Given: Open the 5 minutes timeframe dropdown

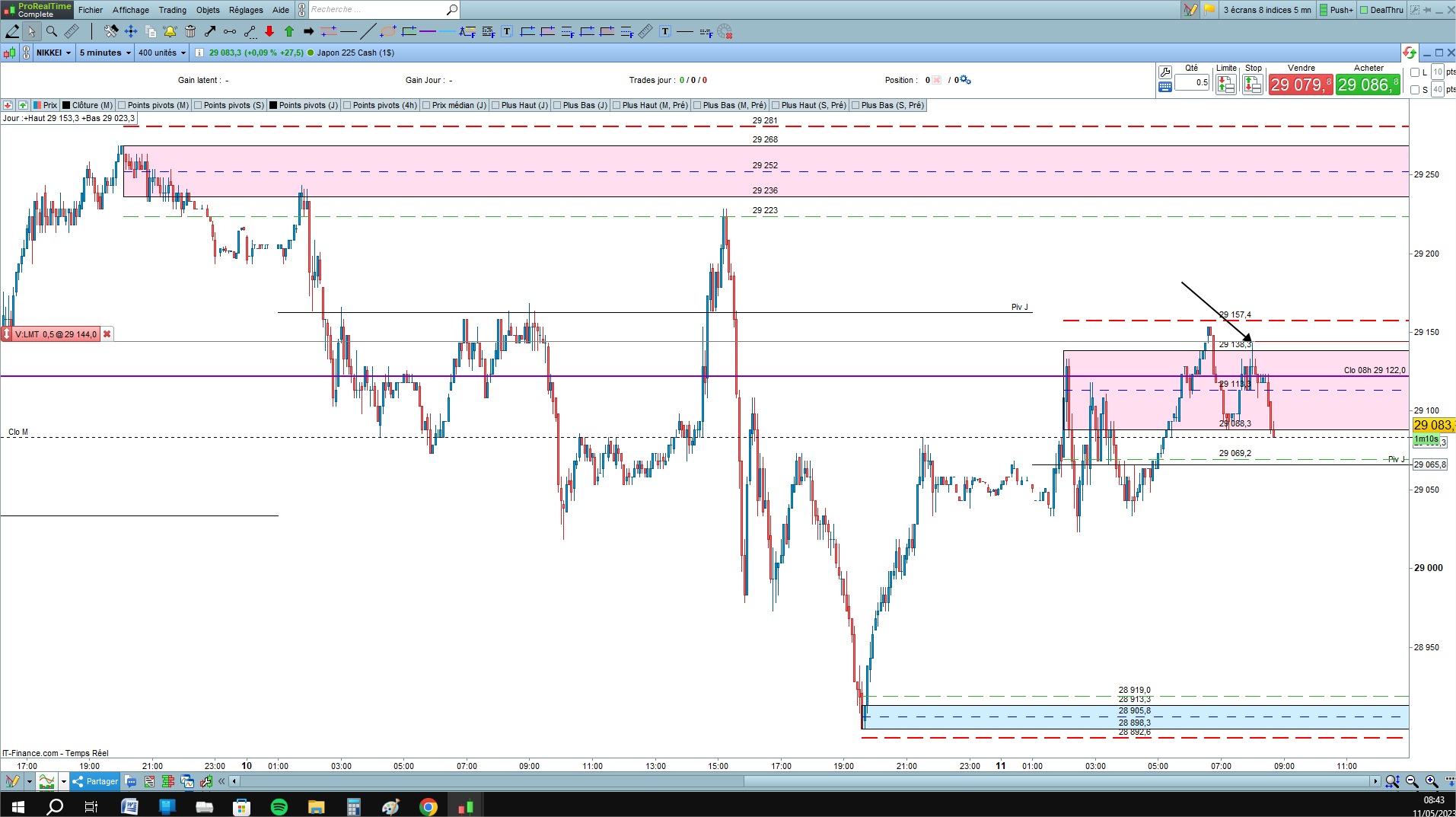Looking at the screenshot, I should [x=105, y=53].
